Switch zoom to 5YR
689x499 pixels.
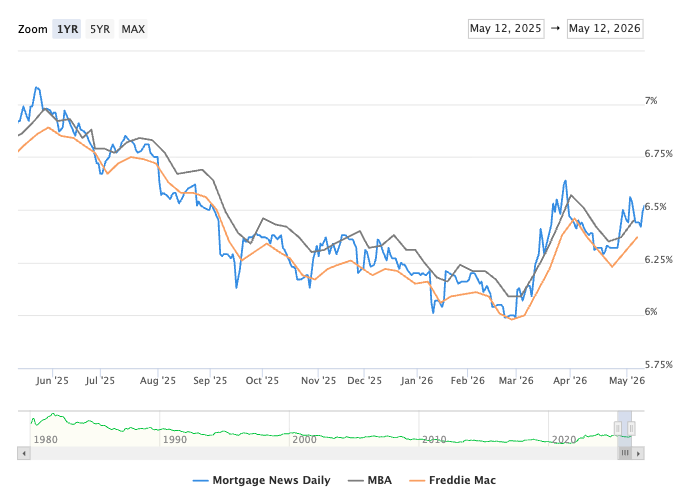pyautogui.click(x=100, y=29)
